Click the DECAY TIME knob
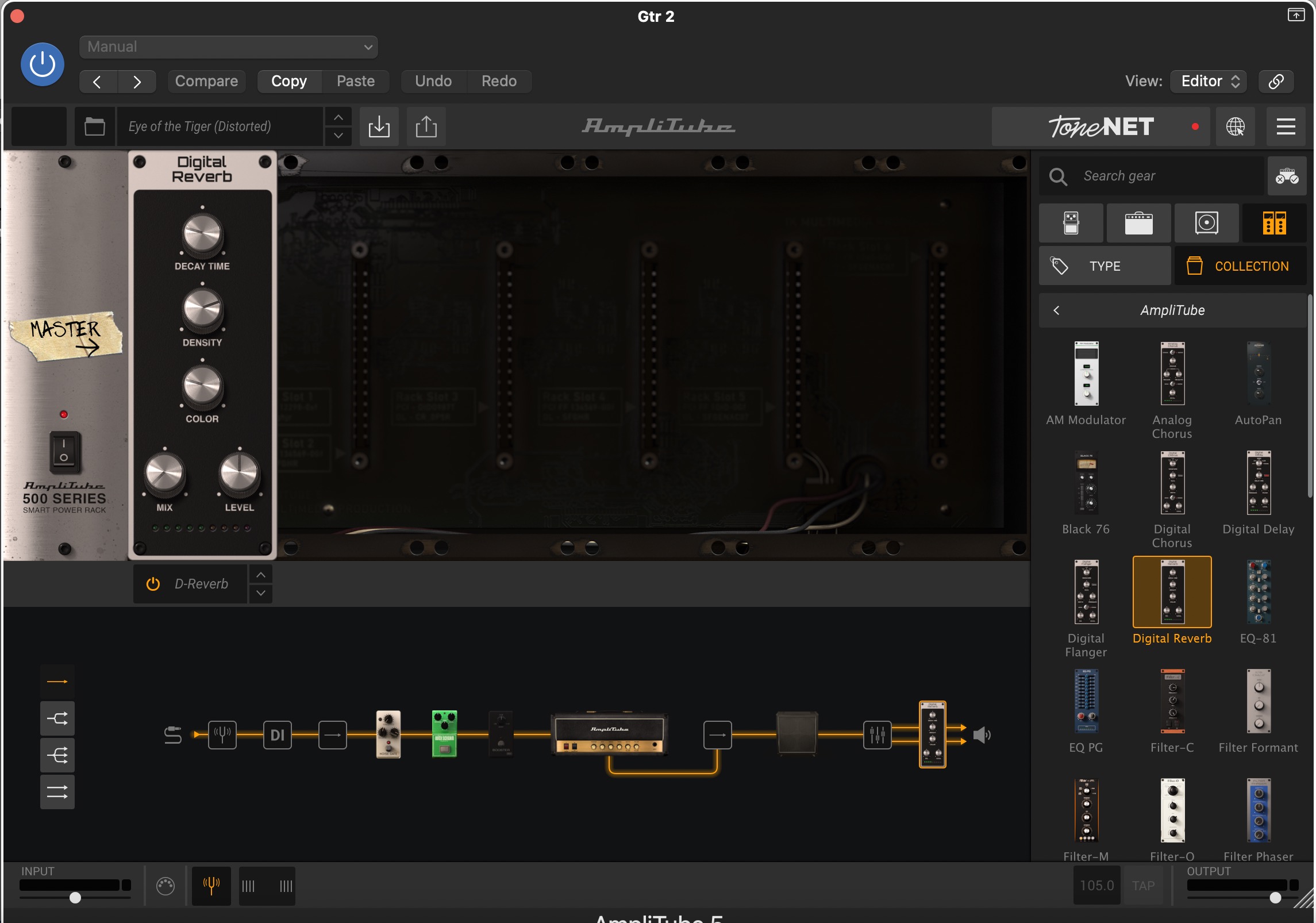1316x923 pixels. click(x=202, y=234)
